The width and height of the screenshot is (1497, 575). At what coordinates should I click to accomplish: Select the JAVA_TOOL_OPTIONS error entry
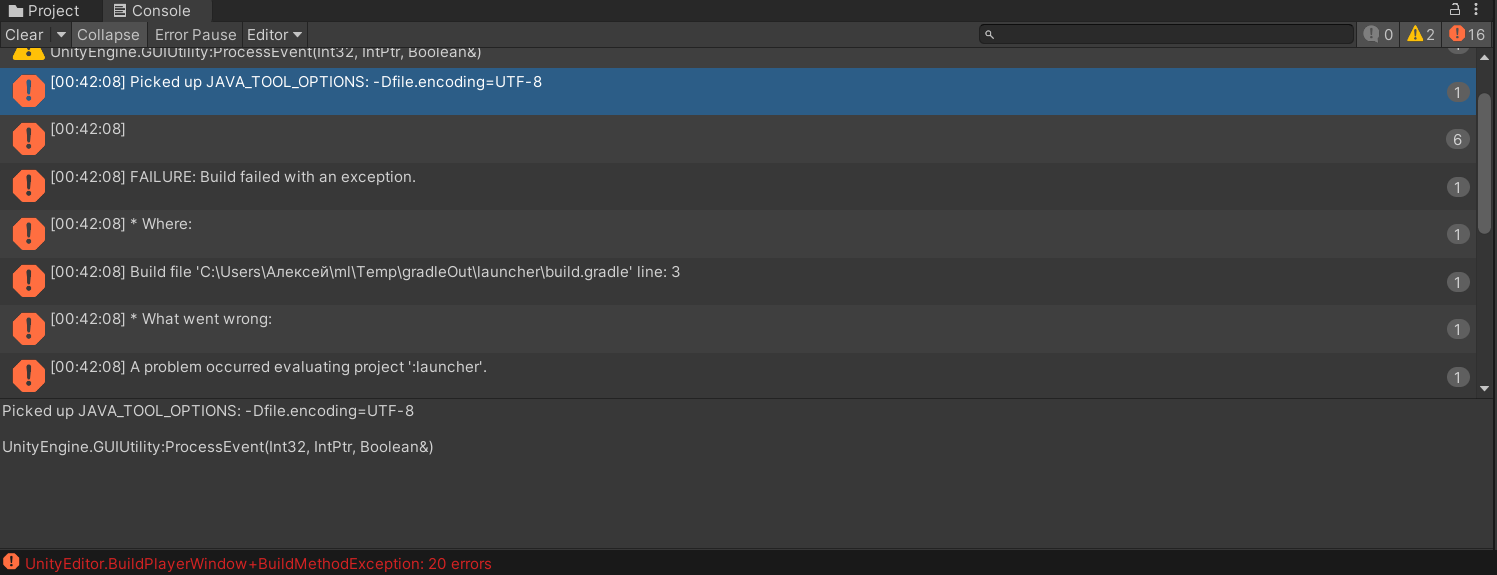click(738, 91)
